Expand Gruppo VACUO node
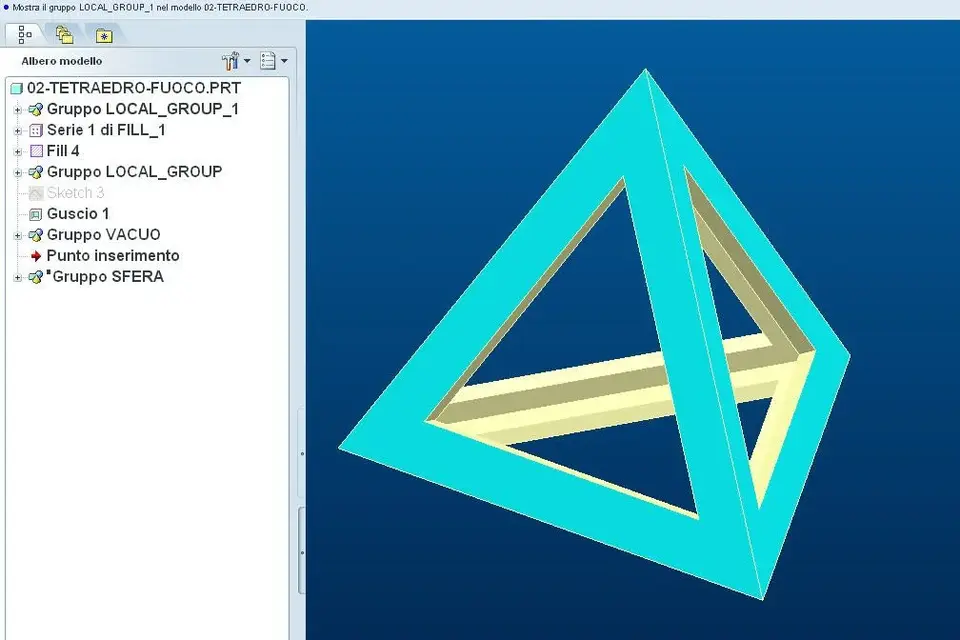Image resolution: width=960 pixels, height=640 pixels. [x=18, y=235]
